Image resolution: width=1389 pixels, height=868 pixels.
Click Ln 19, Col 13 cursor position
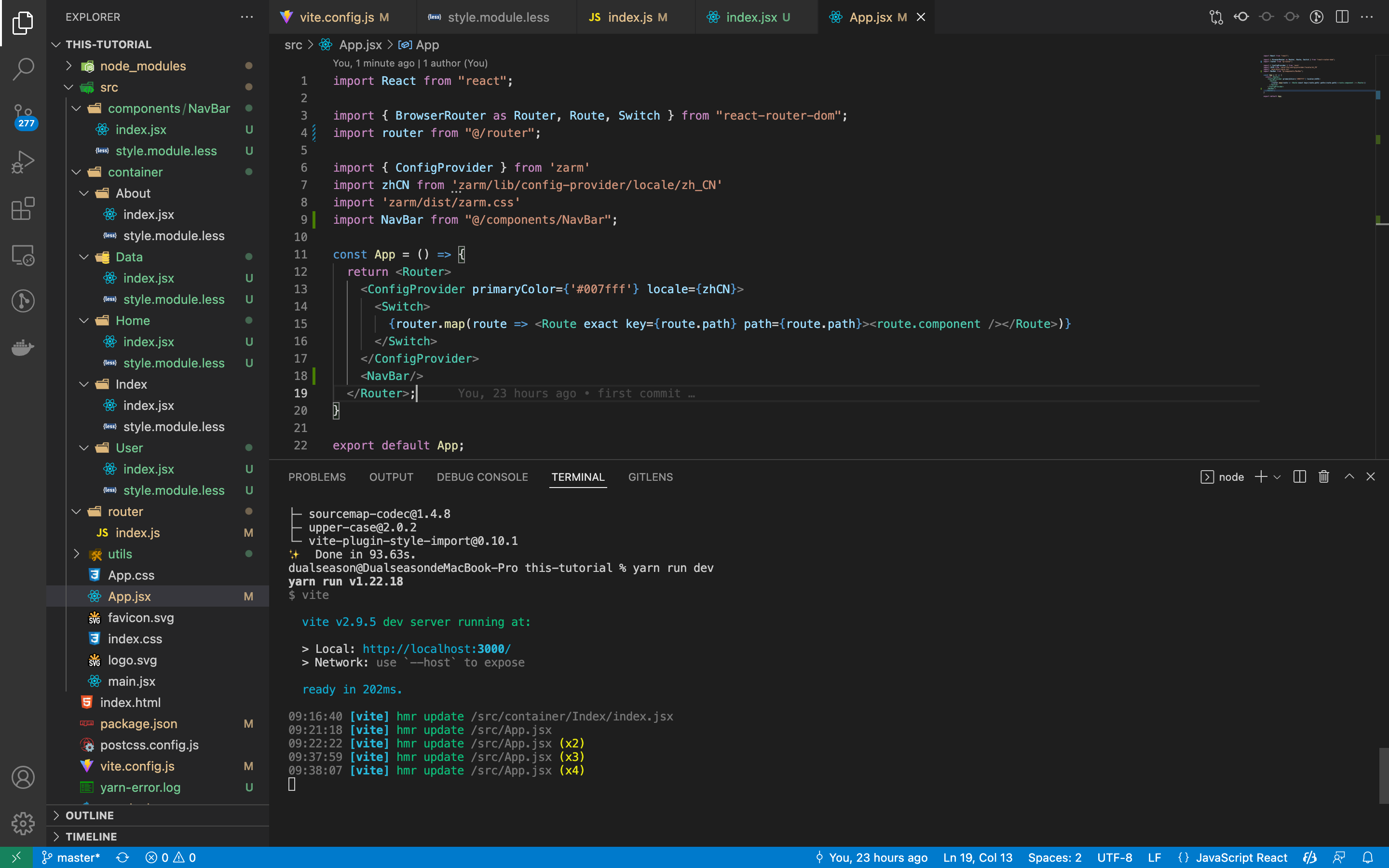pyautogui.click(x=978, y=857)
